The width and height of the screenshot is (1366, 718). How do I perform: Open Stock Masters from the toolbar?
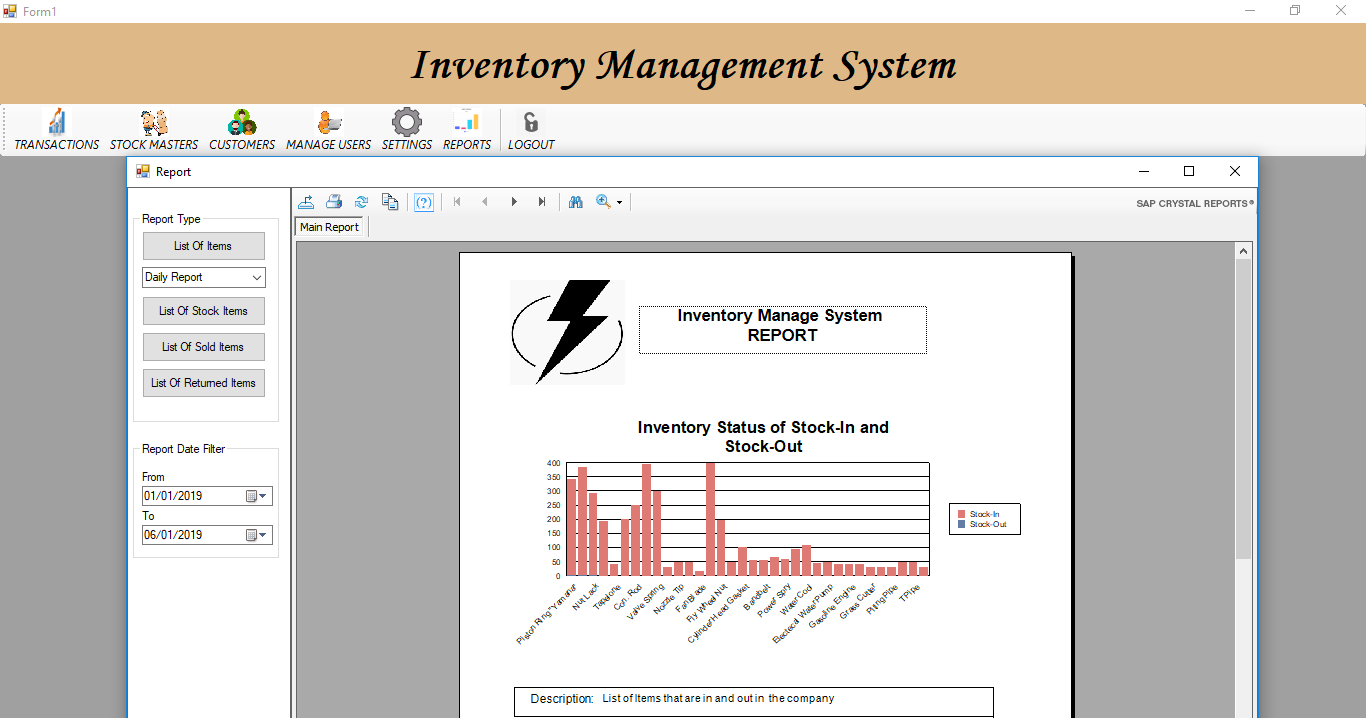(154, 130)
